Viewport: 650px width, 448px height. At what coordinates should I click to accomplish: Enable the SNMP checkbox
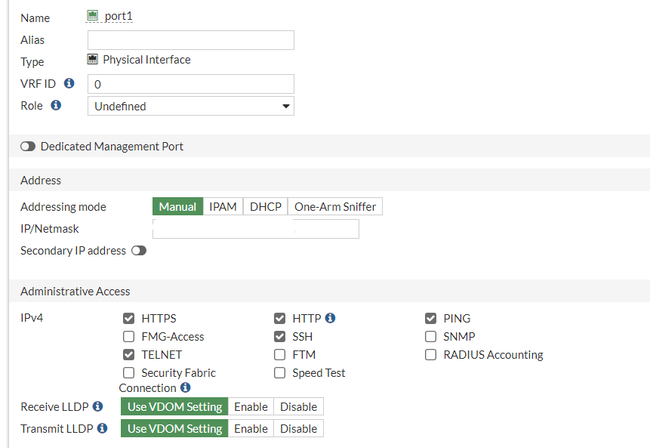click(x=431, y=337)
